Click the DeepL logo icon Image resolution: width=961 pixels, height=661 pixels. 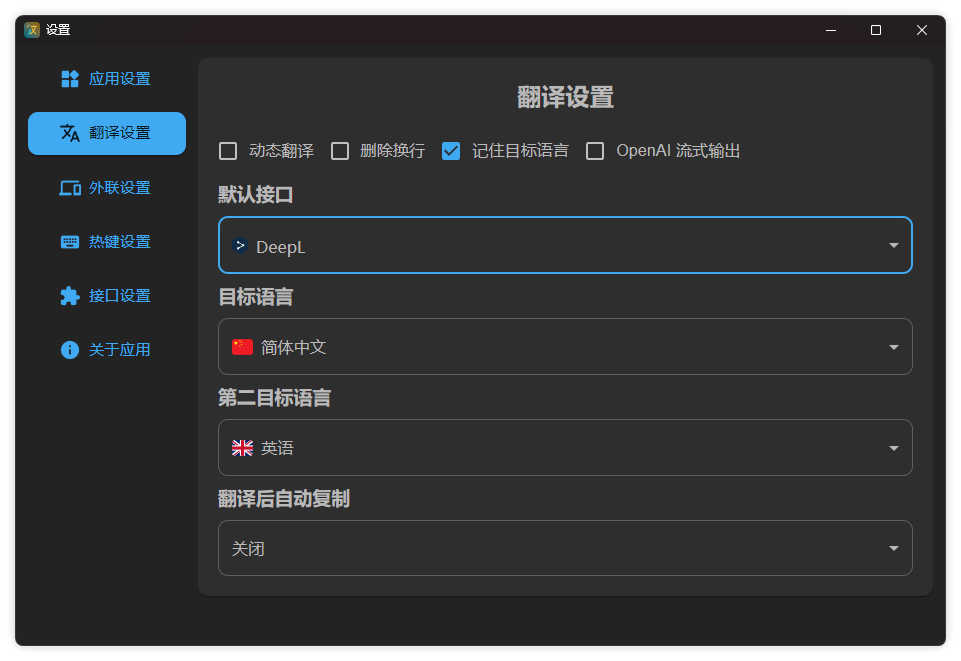click(240, 246)
